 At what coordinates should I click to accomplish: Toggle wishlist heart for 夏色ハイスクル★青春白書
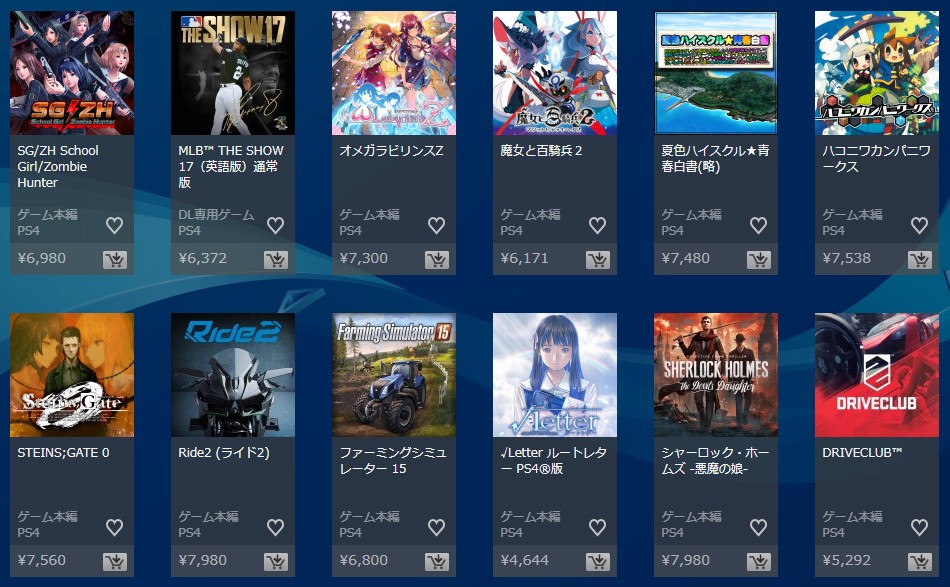tap(759, 225)
